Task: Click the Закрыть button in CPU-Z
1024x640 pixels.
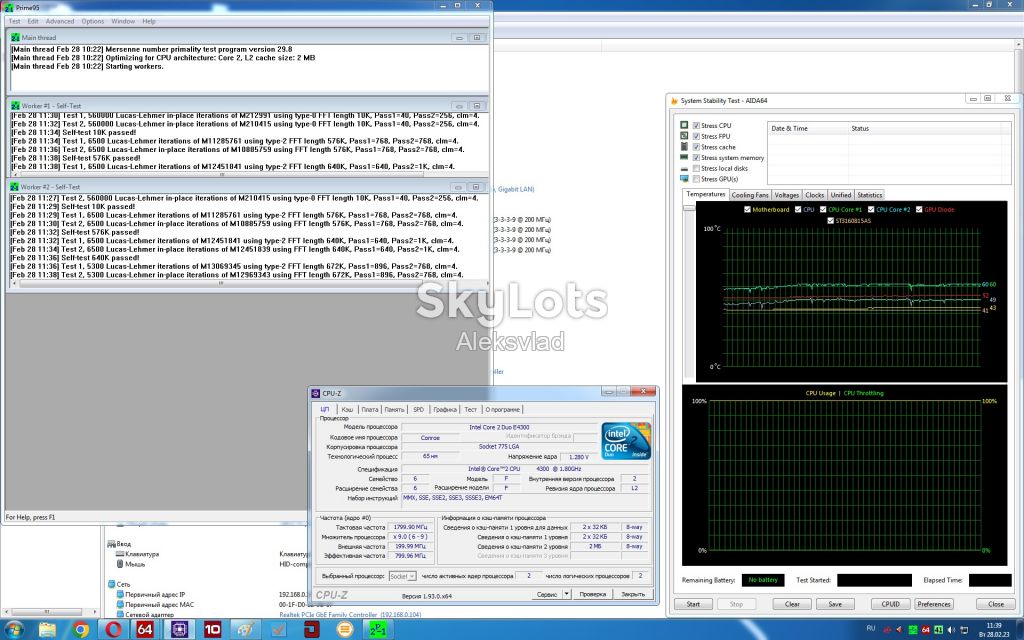Action: coord(633,594)
